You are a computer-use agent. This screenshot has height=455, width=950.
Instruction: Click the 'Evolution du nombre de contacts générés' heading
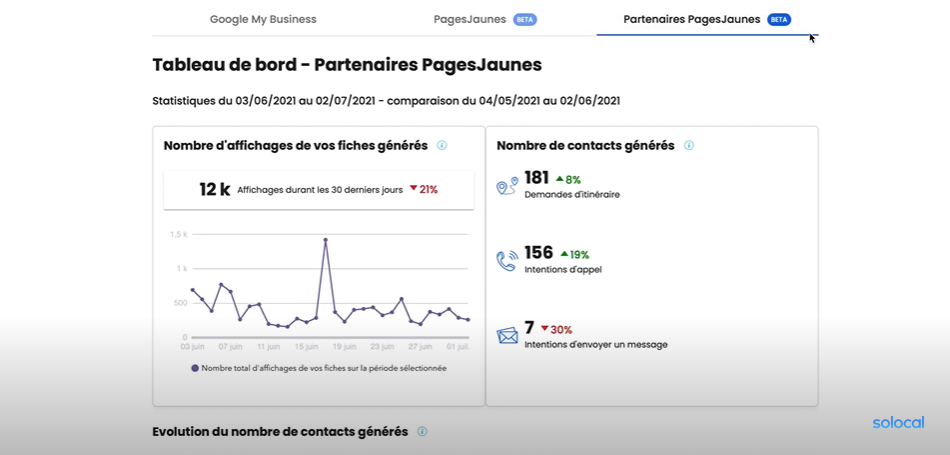click(280, 431)
